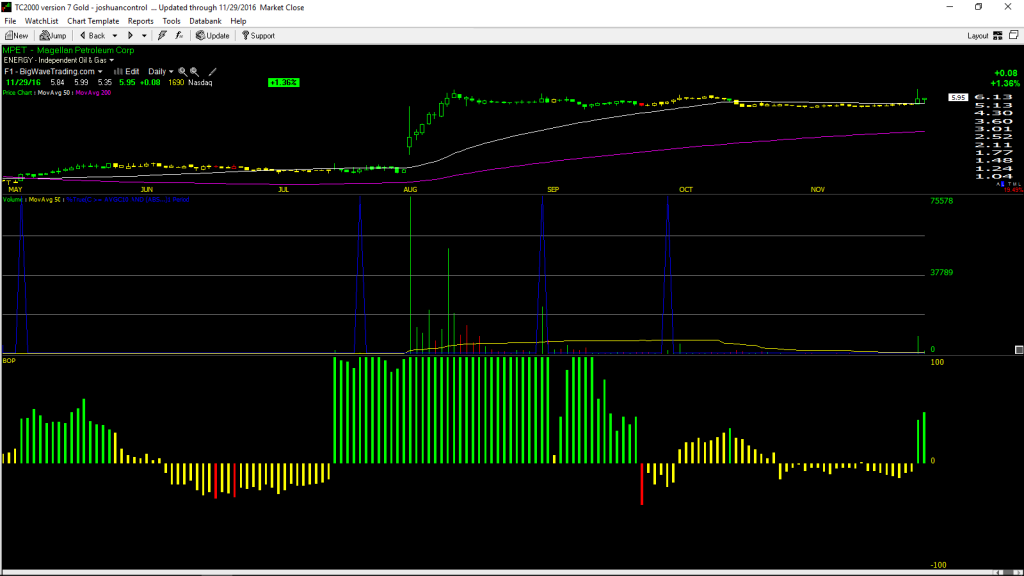
Task: Toggle the small square at volume pane corner
Action: coord(1019,350)
